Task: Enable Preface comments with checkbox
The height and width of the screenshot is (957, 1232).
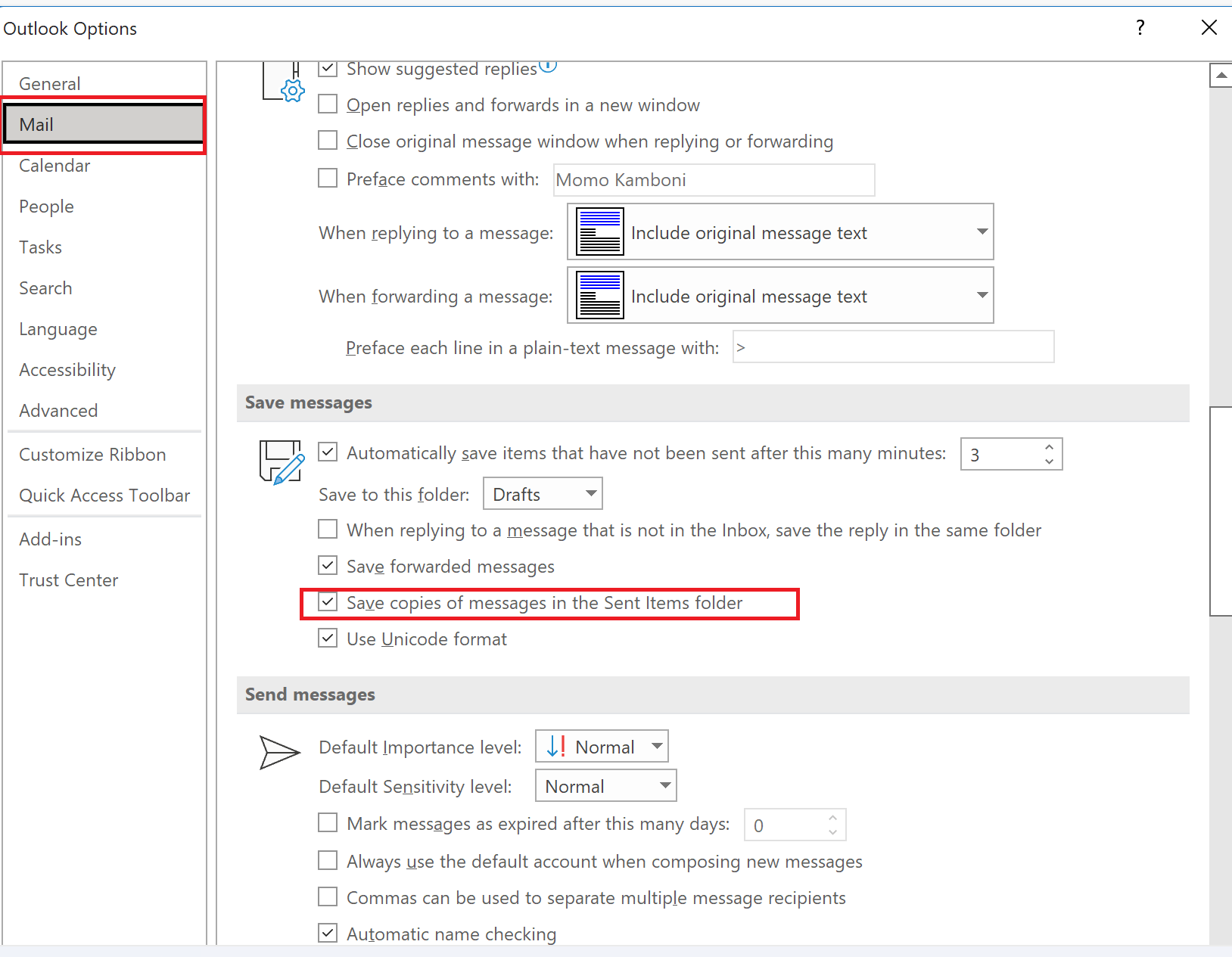Action: [328, 178]
